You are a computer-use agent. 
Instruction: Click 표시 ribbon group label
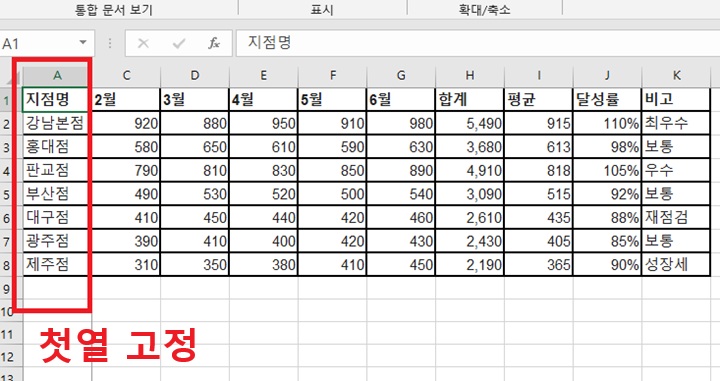[x=322, y=10]
